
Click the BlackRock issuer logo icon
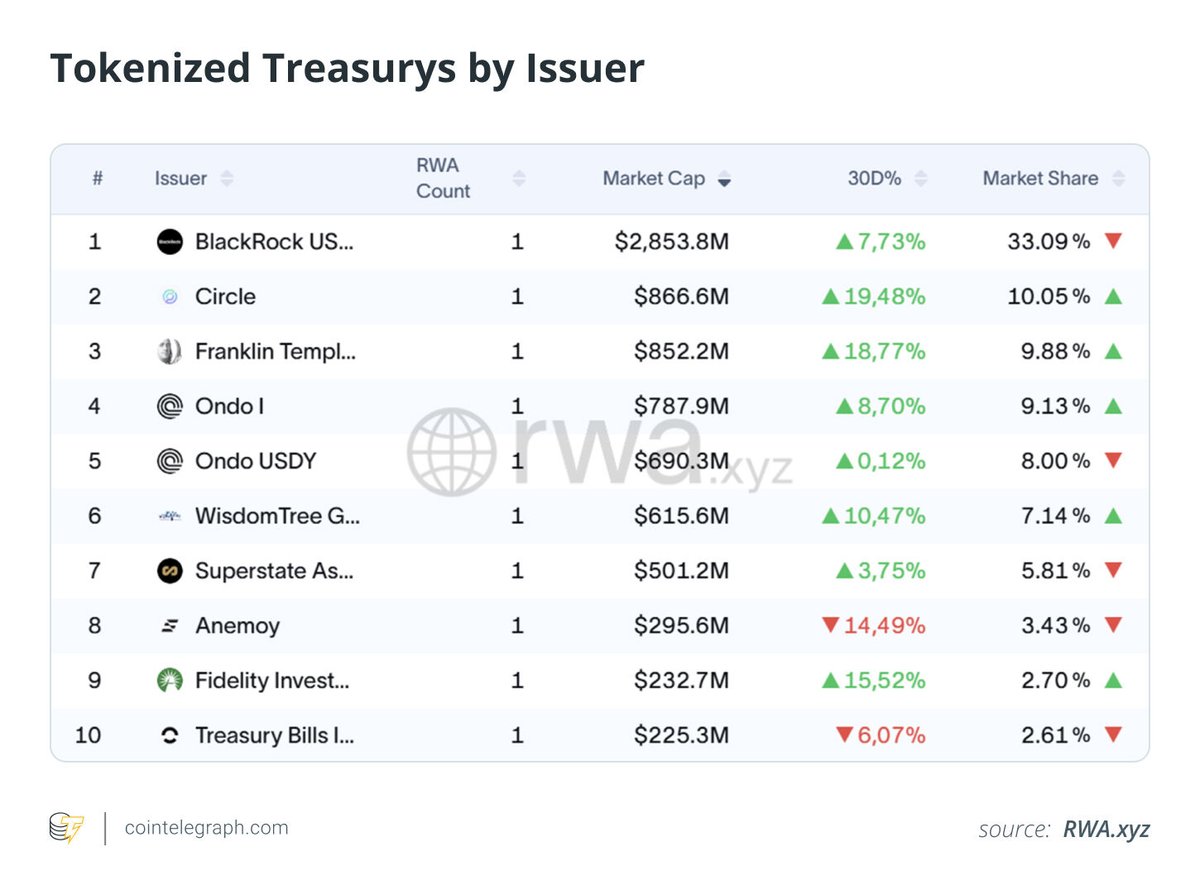coord(170,242)
